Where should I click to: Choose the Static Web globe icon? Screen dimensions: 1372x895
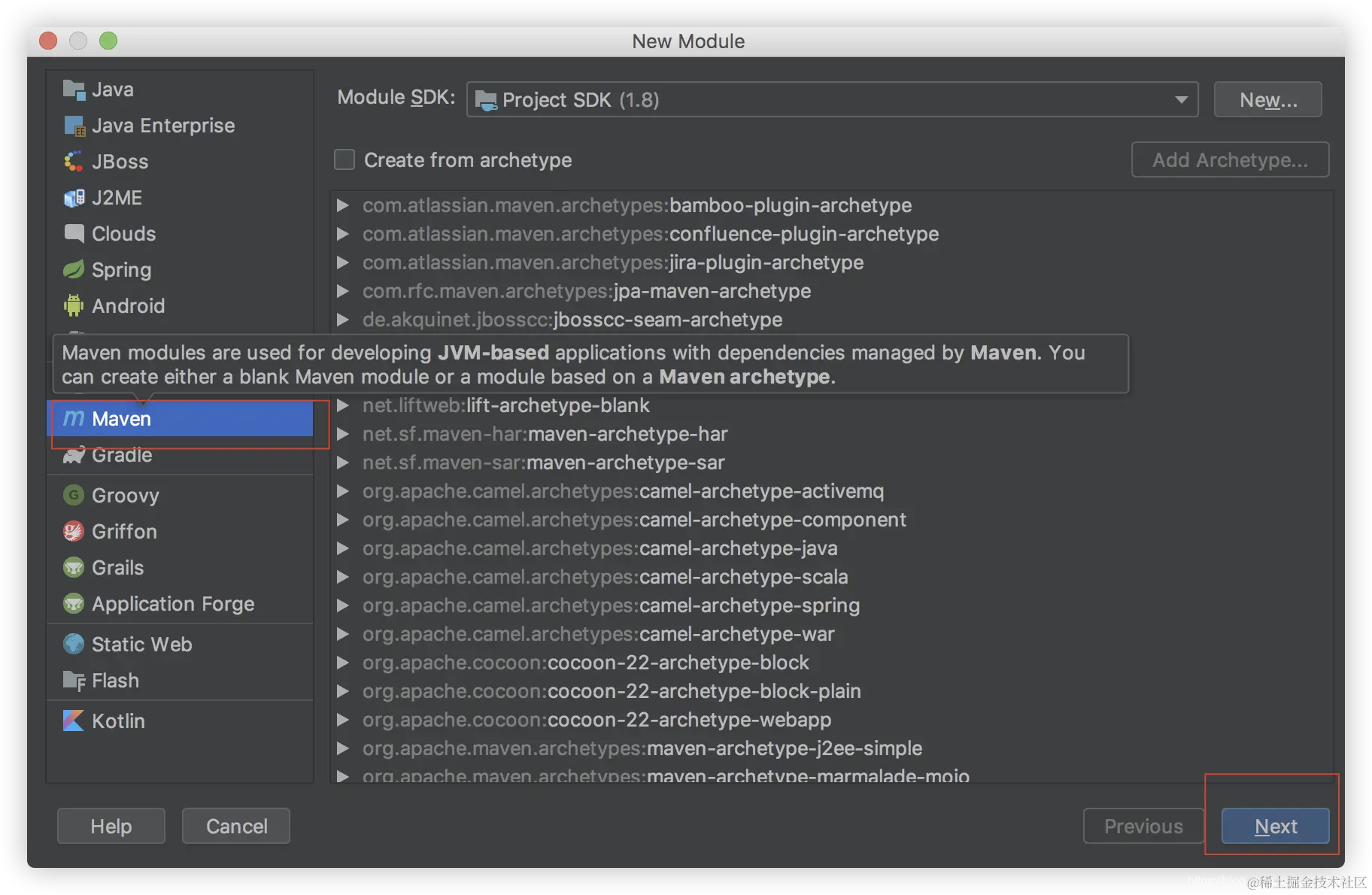pos(74,644)
